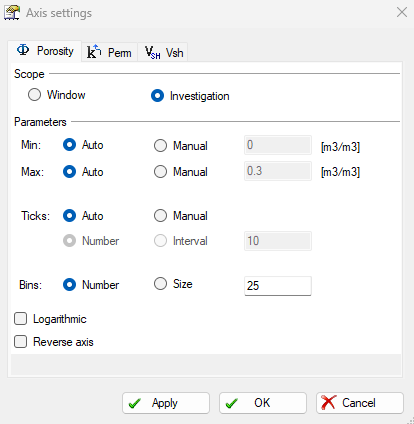This screenshot has height=424, width=414.
Task: Click the Porosity phi symbol icon
Action: (x=23, y=50)
